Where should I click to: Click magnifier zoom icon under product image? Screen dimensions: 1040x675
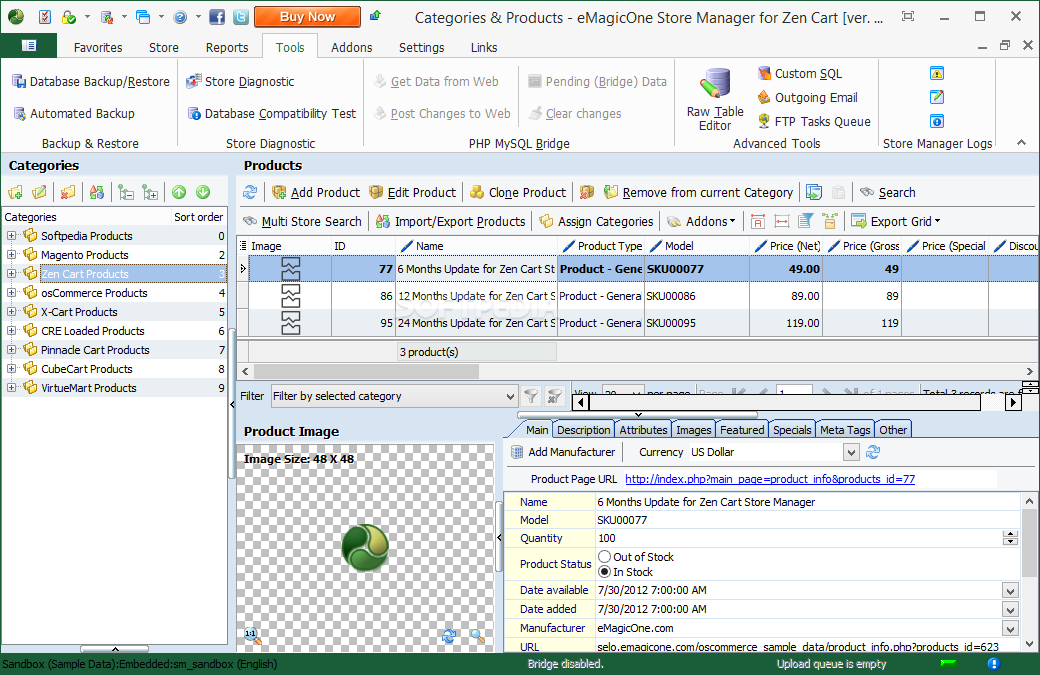(x=478, y=636)
